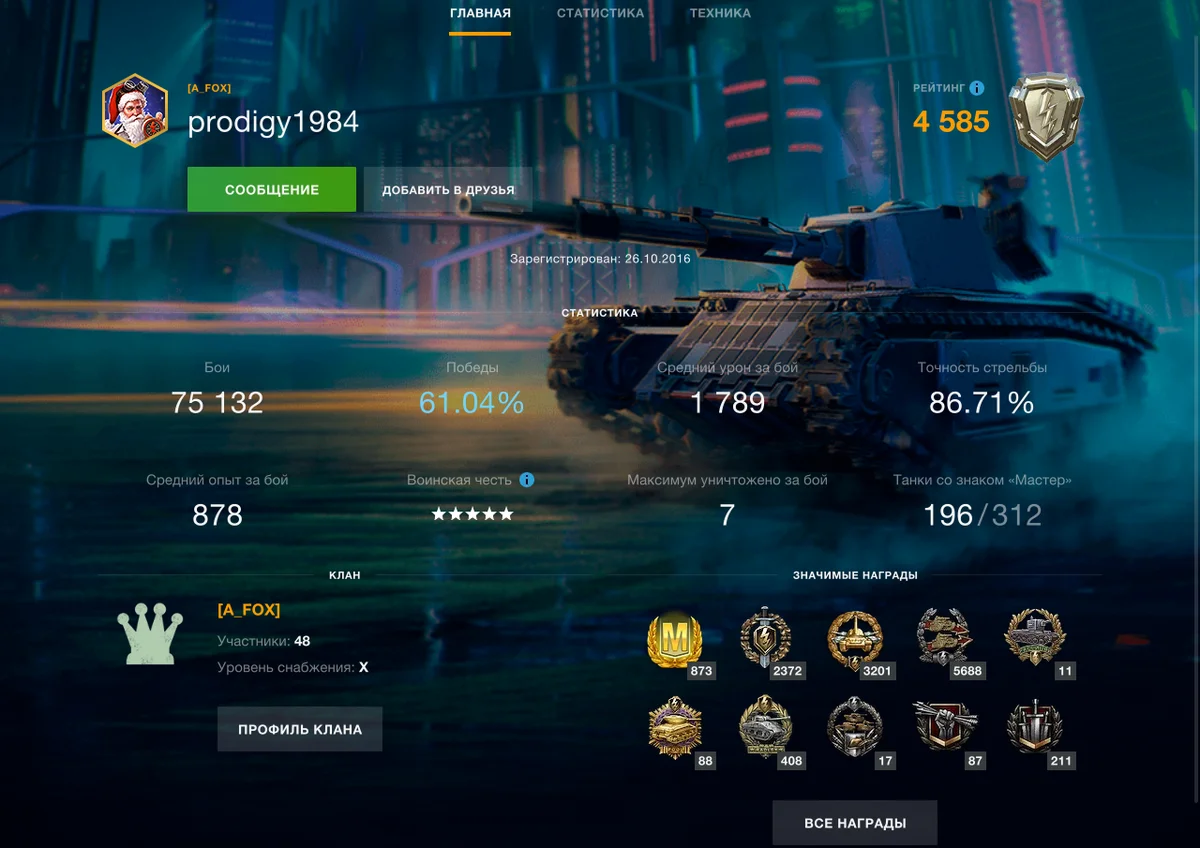Open the award showing count 408
Viewport: 1200px width, 848px height.
coord(766,730)
